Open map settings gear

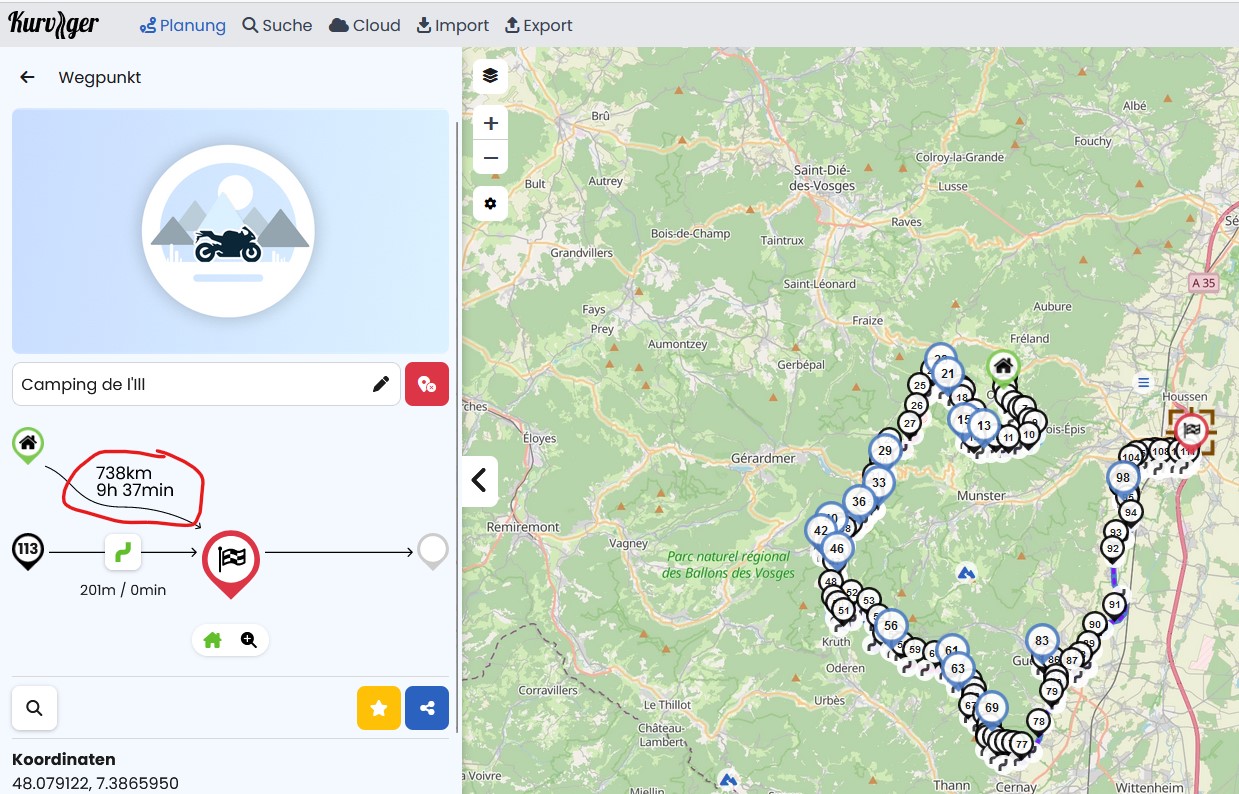(490, 204)
